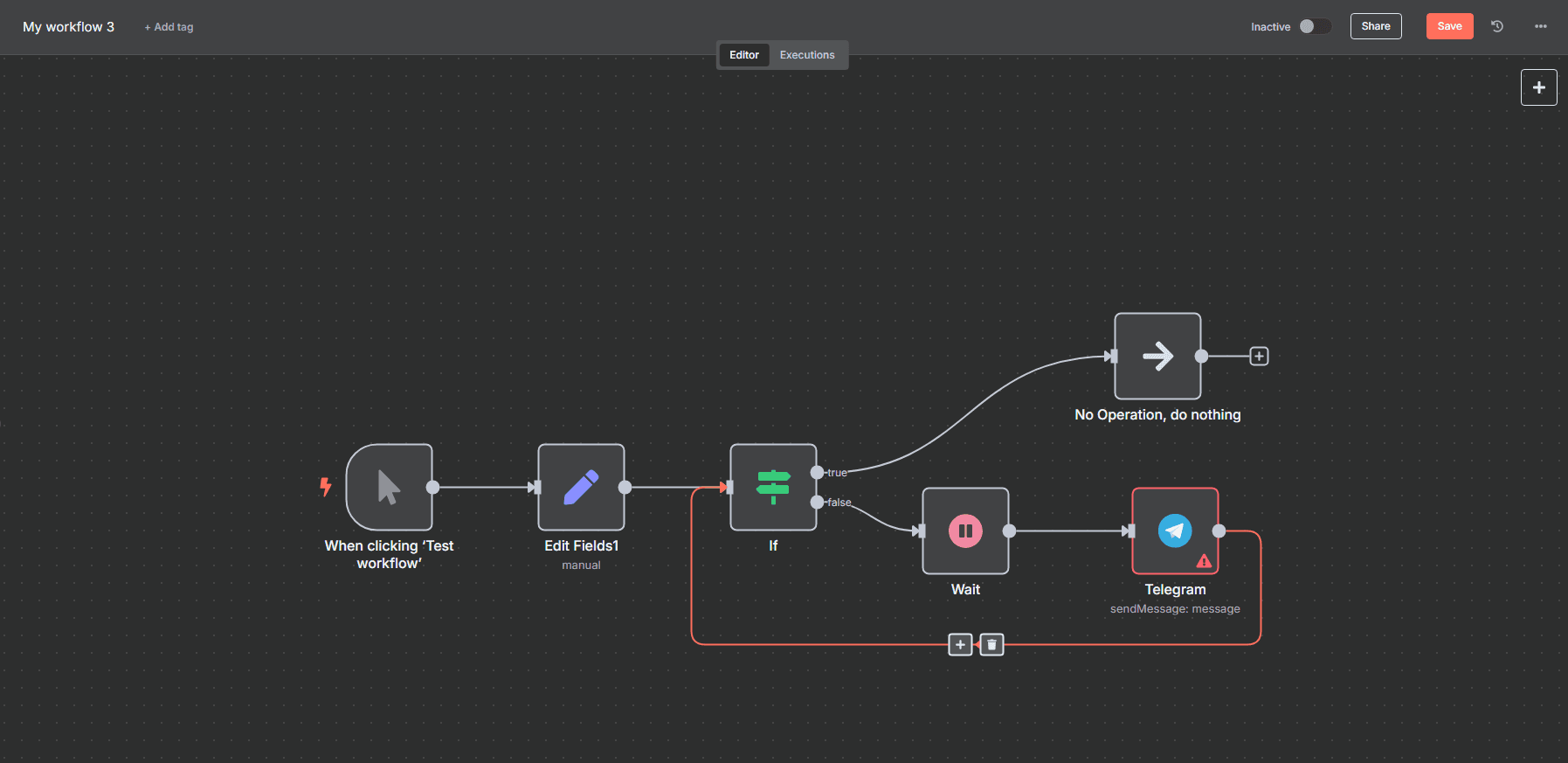
Task: Click the 'Inactive' status label
Action: coord(1270,27)
